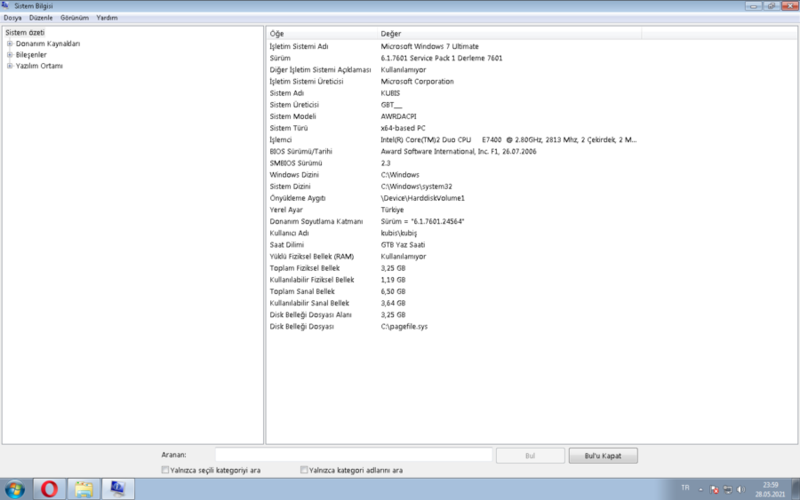800x500 pixels.
Task: Click the Sistem Bilgisi title bar icon
Action: tap(5, 6)
